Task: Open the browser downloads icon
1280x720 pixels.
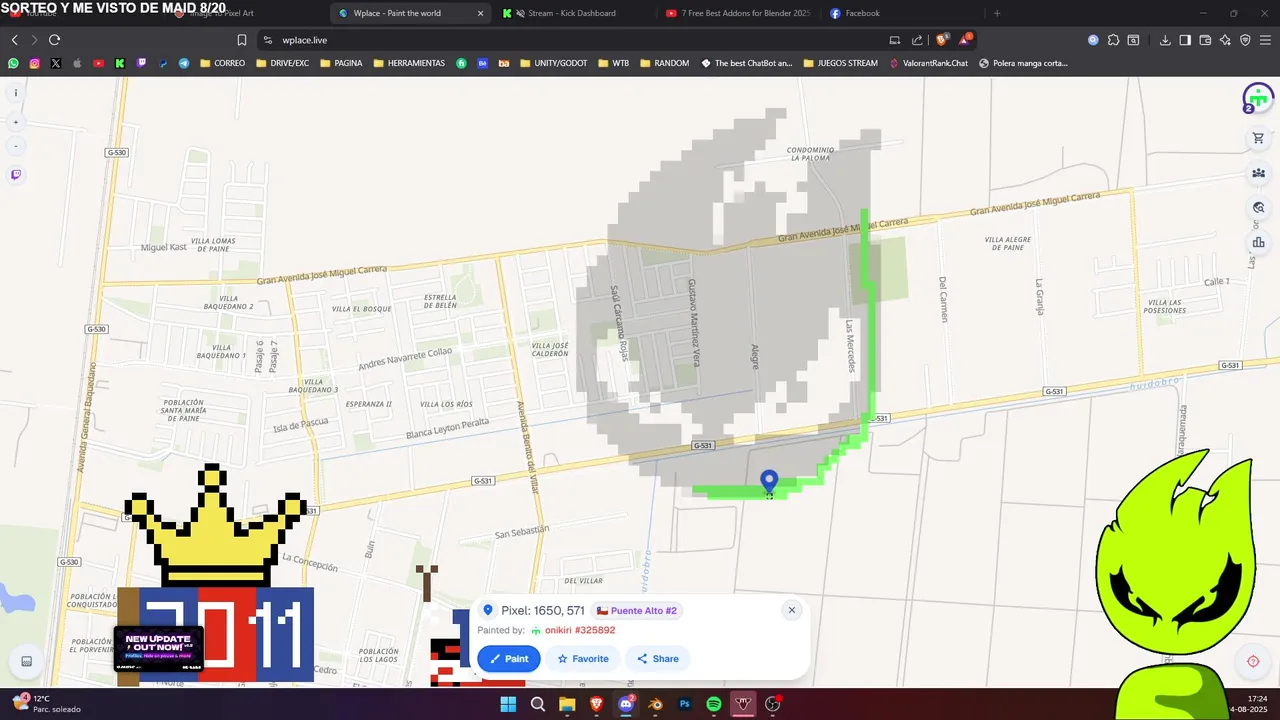Action: [1165, 40]
